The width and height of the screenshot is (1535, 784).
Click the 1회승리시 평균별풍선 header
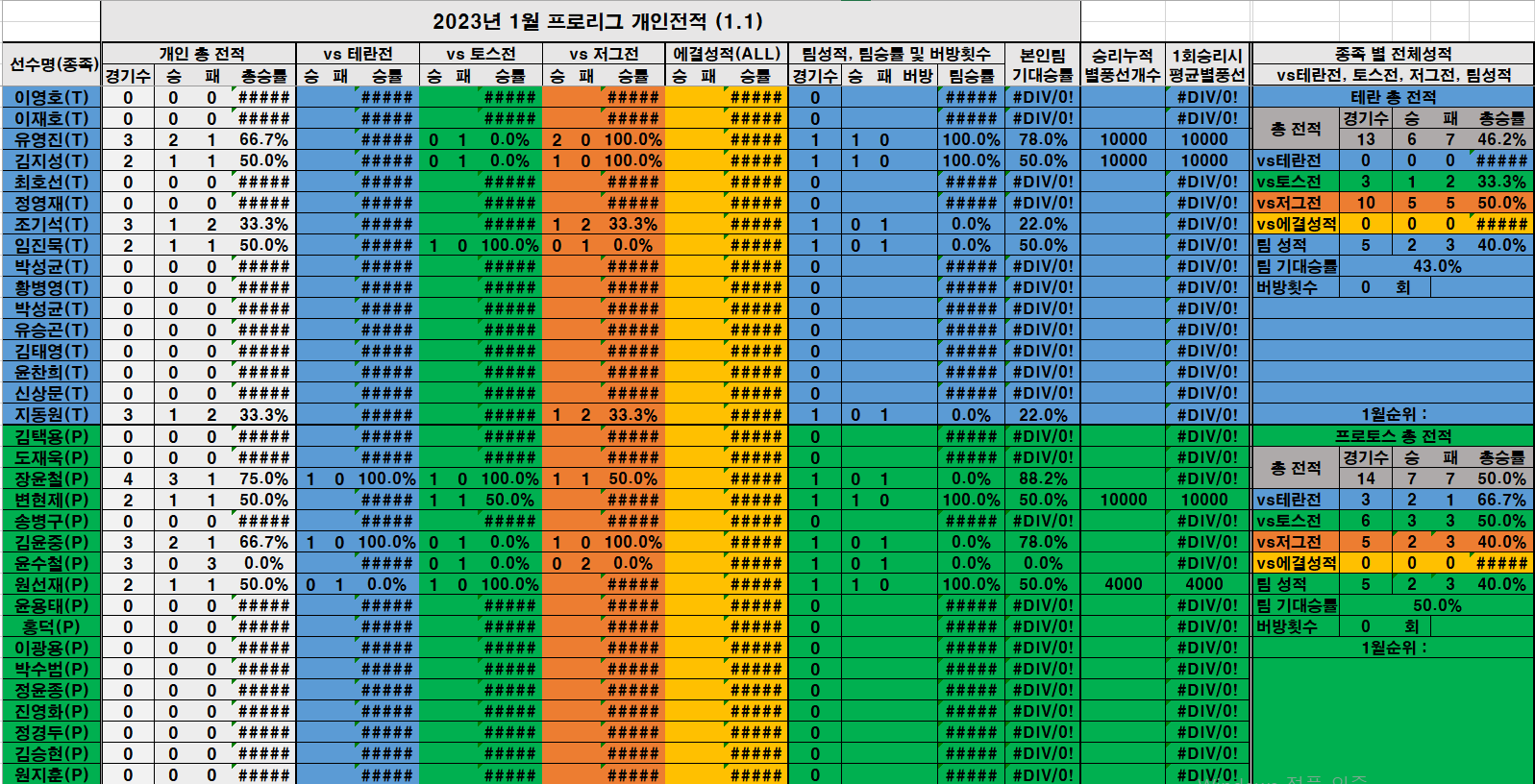[x=1207, y=64]
